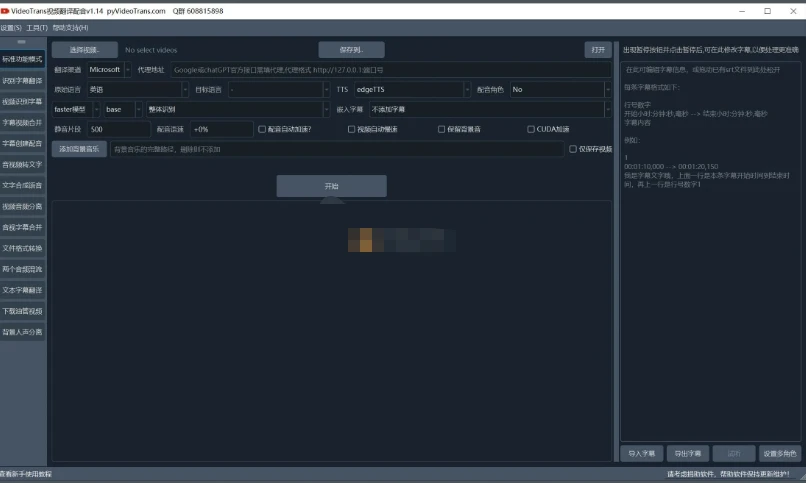Click the 开始 start button
Viewport: 806px width, 483px height.
pyautogui.click(x=331, y=186)
